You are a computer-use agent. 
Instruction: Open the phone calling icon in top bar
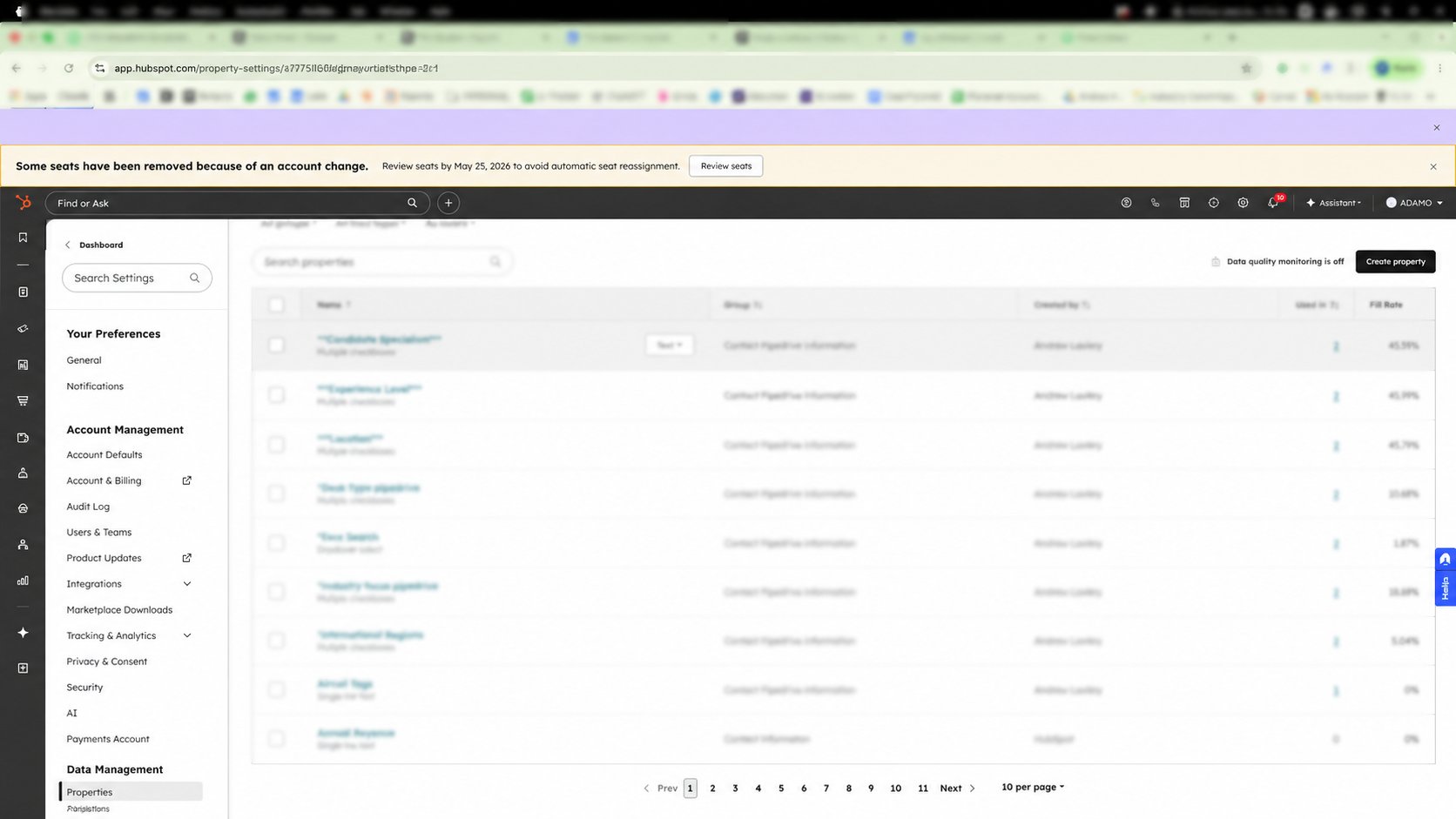click(1156, 203)
